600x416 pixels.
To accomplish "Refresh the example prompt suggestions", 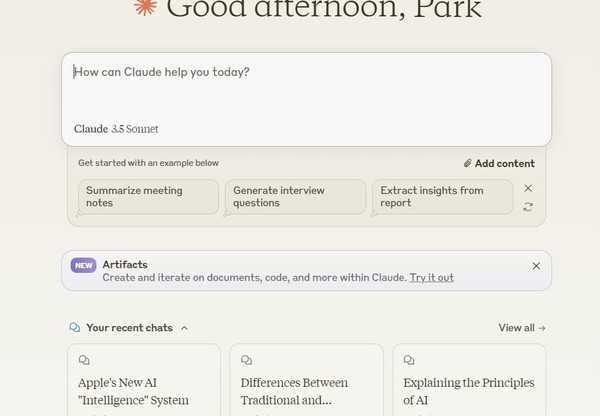I will pyautogui.click(x=528, y=207).
